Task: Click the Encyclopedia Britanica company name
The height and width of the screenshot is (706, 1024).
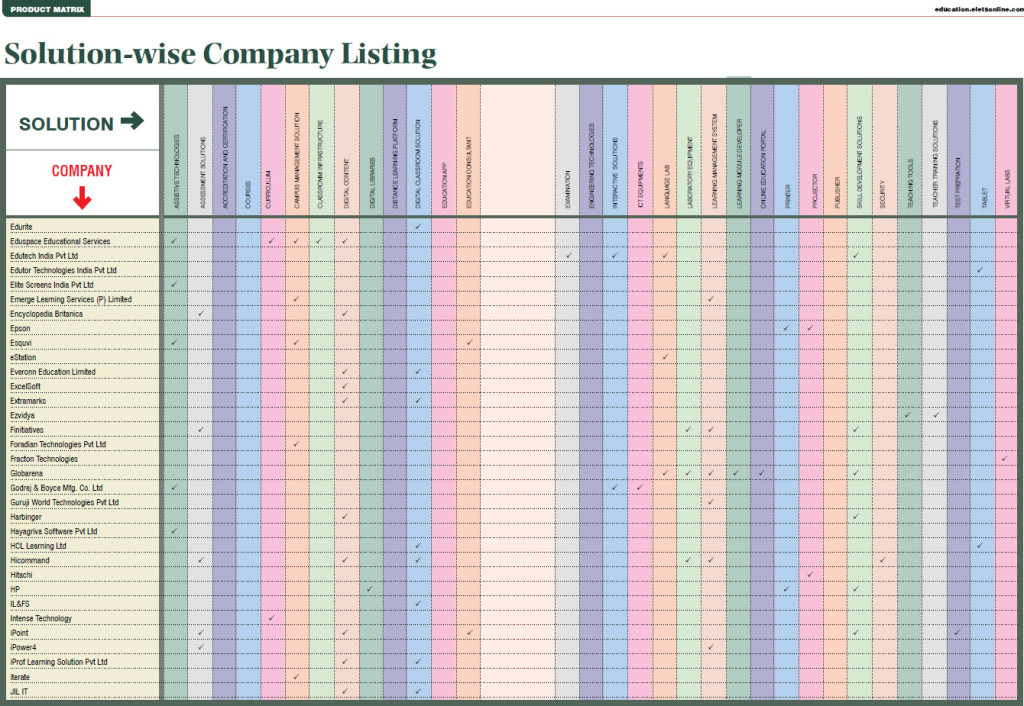Action: coord(46,314)
